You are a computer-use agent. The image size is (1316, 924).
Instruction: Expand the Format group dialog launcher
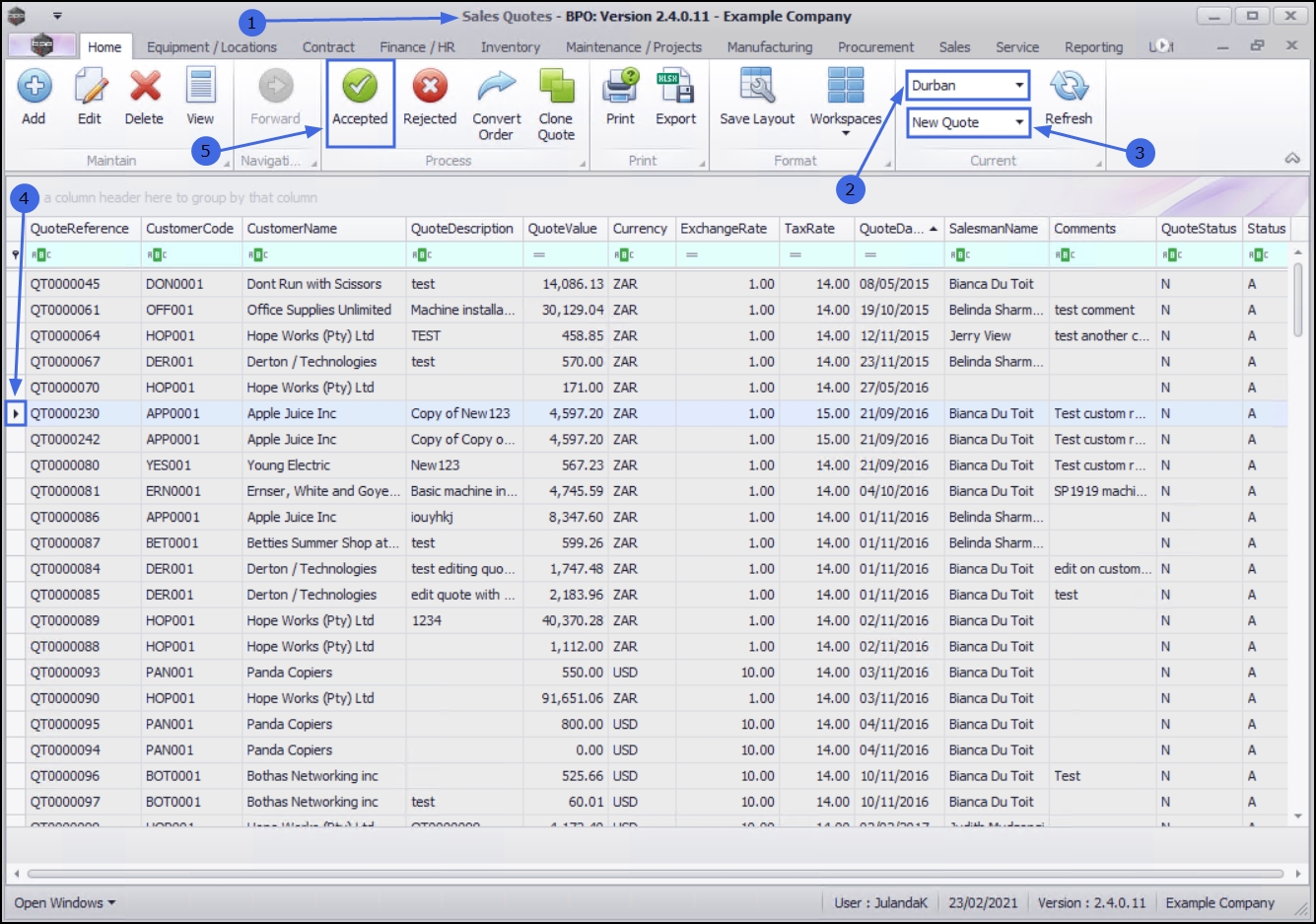pyautogui.click(x=887, y=163)
